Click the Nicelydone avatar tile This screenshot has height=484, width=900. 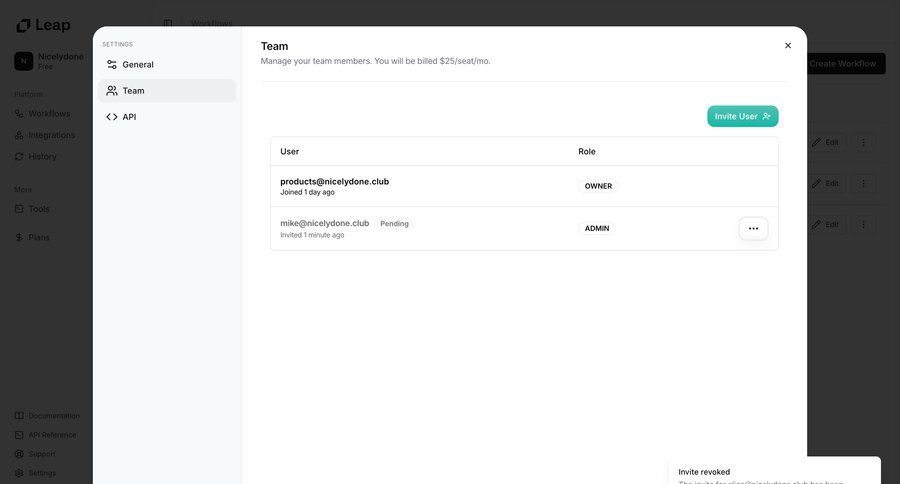(24, 61)
